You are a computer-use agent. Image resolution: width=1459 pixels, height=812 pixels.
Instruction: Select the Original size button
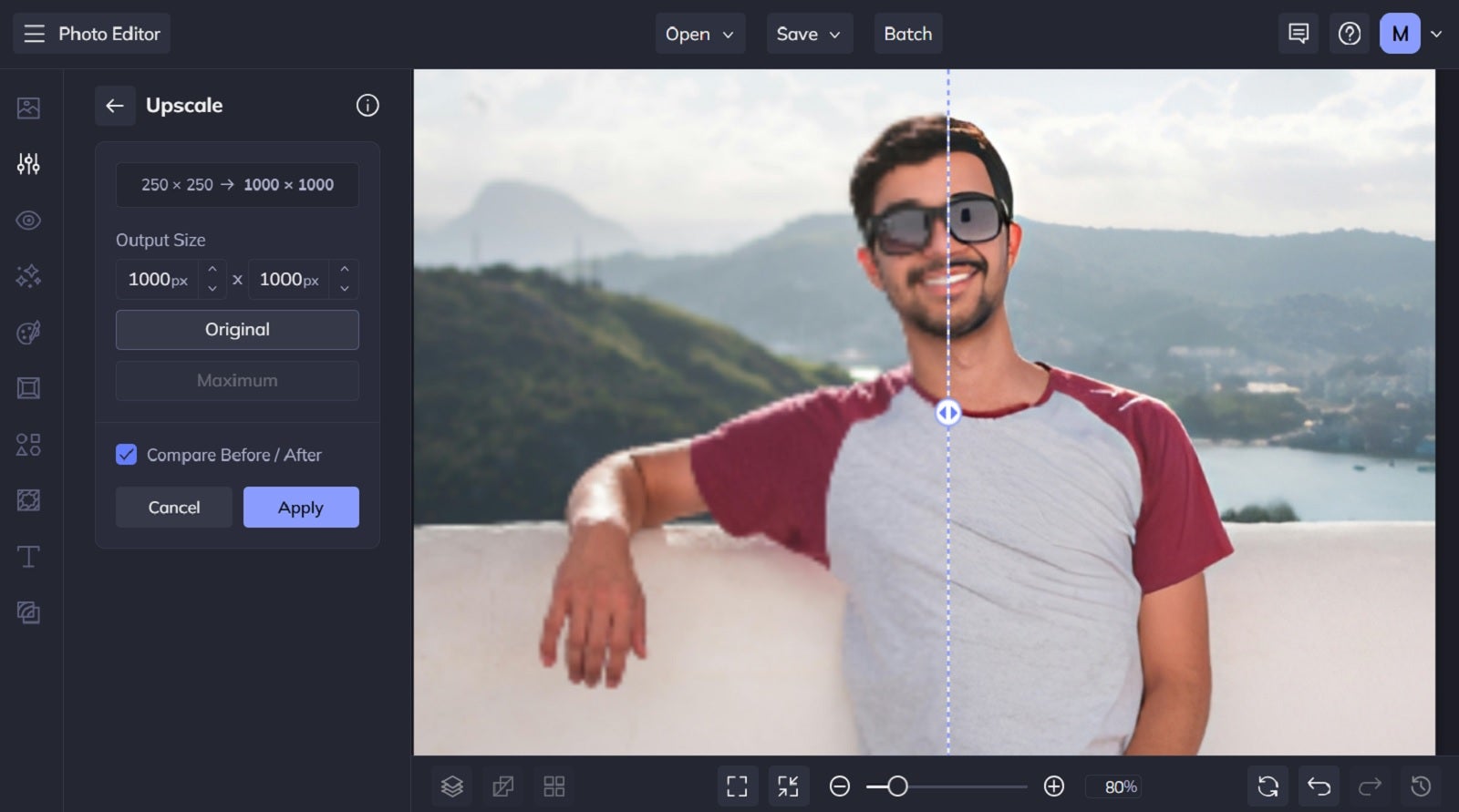coord(237,330)
